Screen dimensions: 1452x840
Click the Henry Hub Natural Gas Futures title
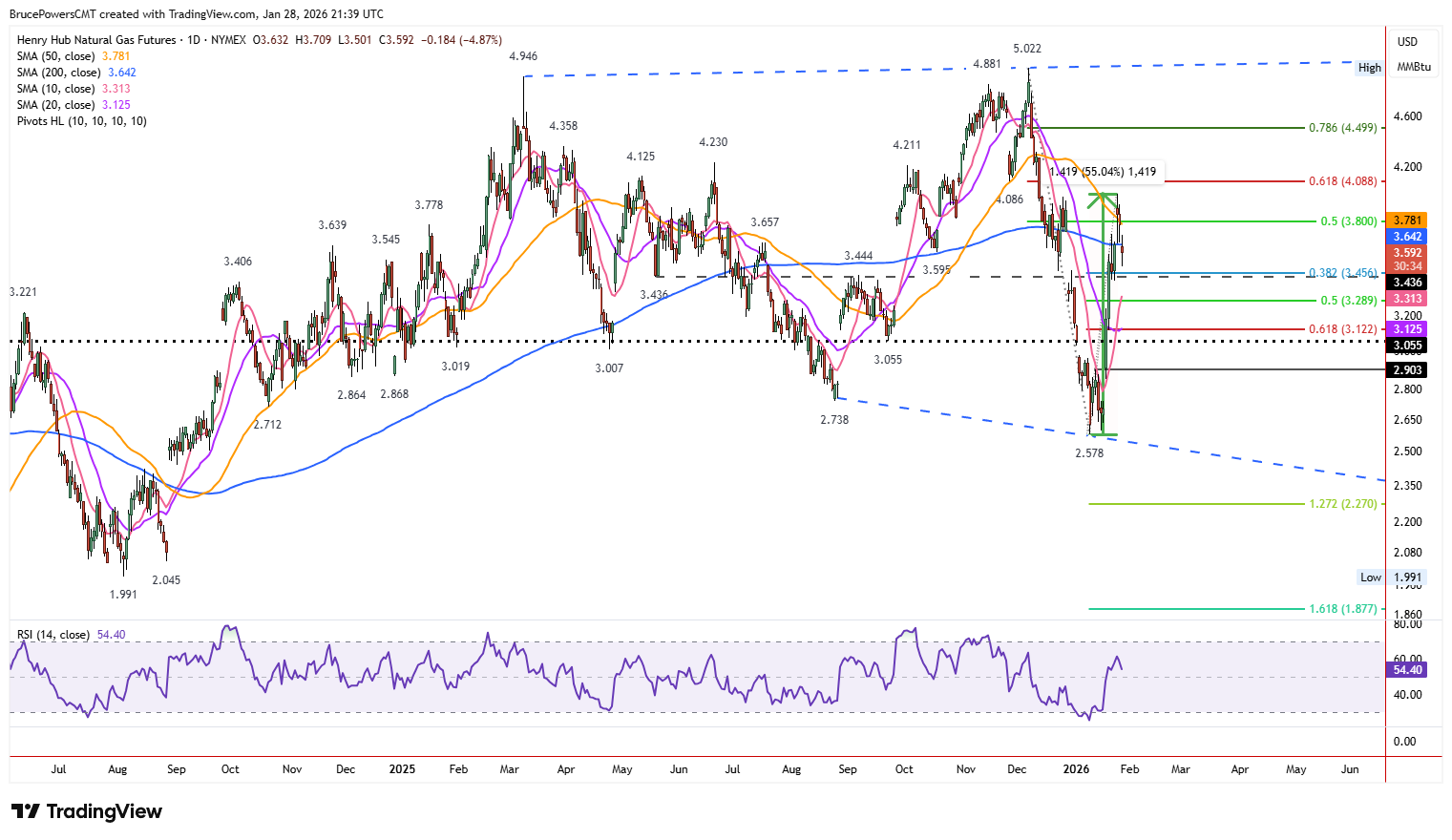[x=96, y=40]
